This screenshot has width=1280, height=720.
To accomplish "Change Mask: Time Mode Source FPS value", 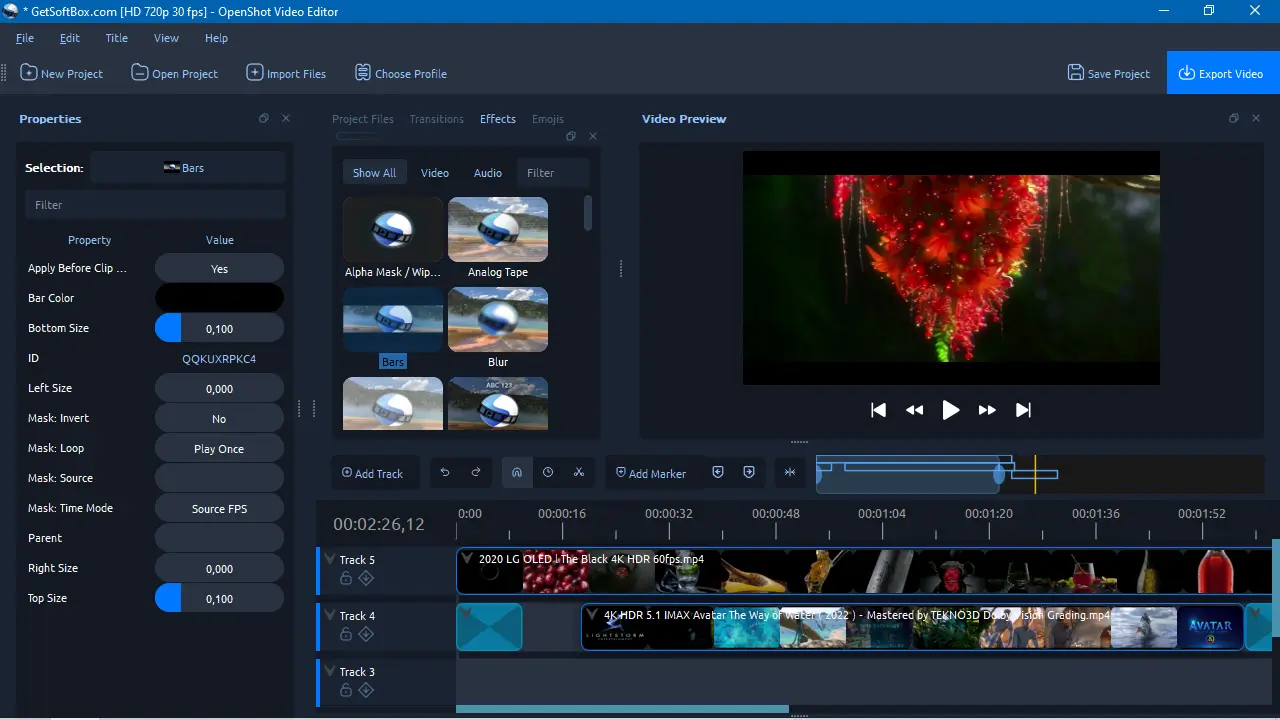I will click(219, 508).
